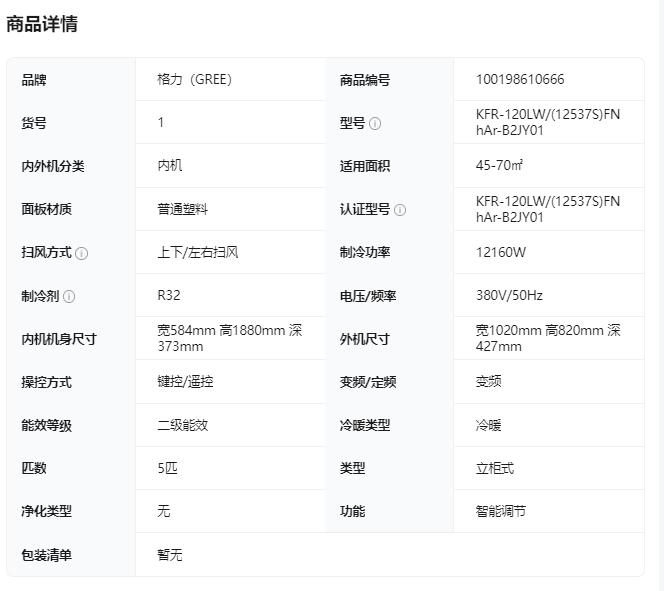664x591 pixels.
Task: Click the 商品详情 heading
Action: [x=42, y=24]
